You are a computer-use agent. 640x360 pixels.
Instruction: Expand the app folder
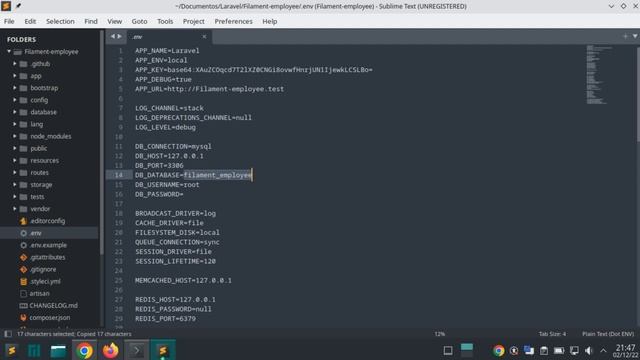click(x=15, y=76)
